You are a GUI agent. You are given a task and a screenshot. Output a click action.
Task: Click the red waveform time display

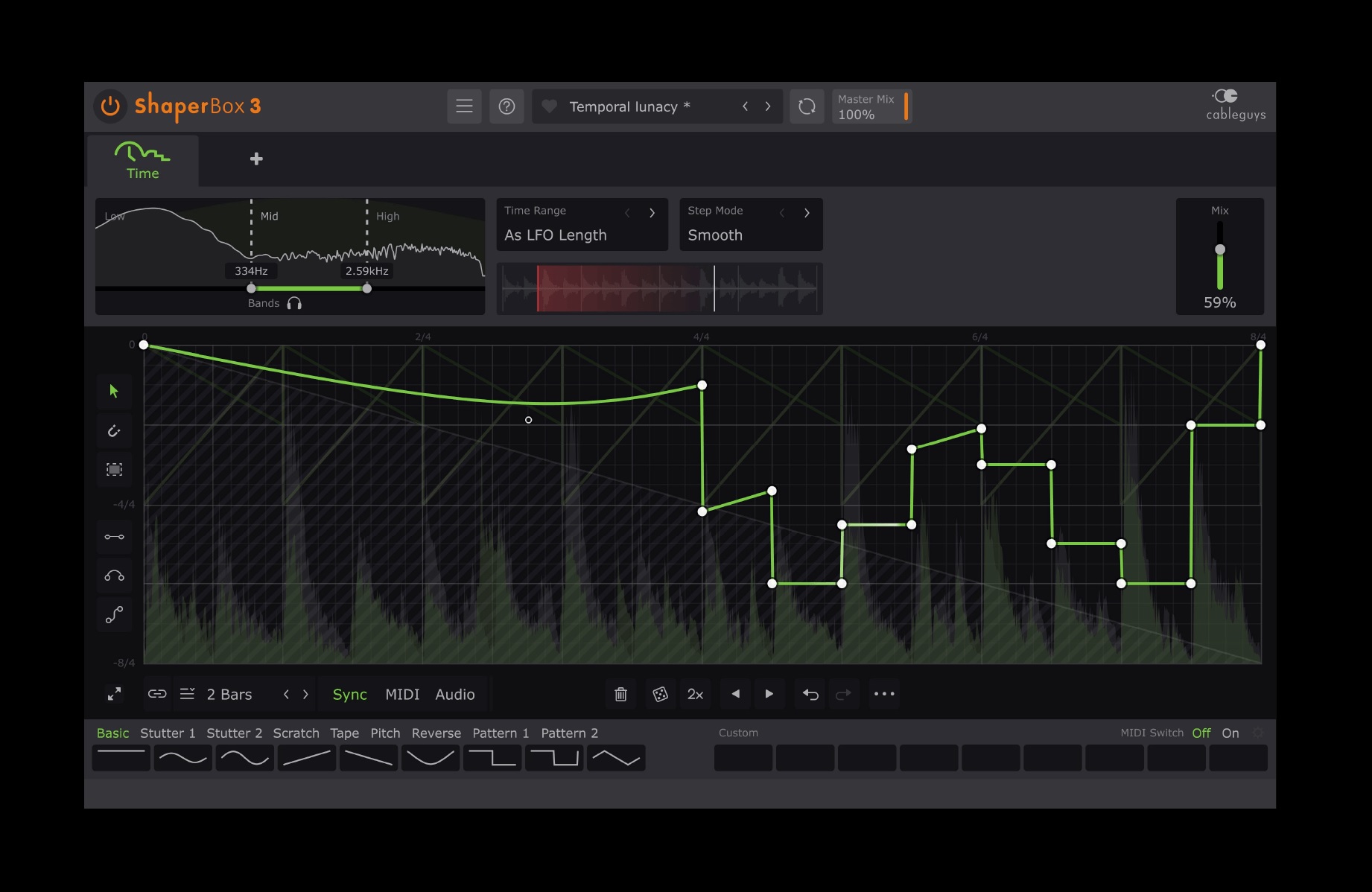point(660,288)
